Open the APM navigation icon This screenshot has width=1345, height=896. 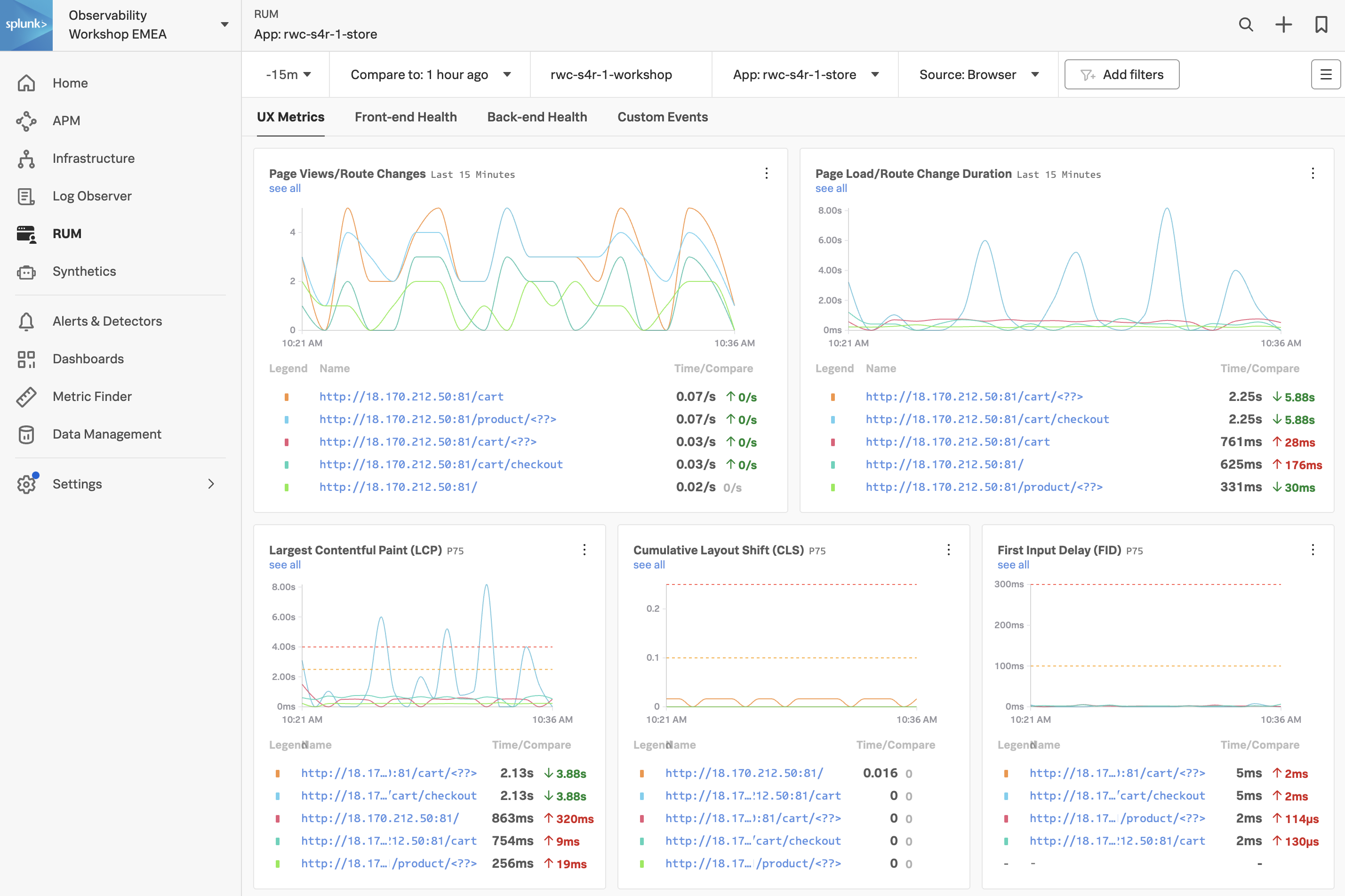(x=26, y=120)
